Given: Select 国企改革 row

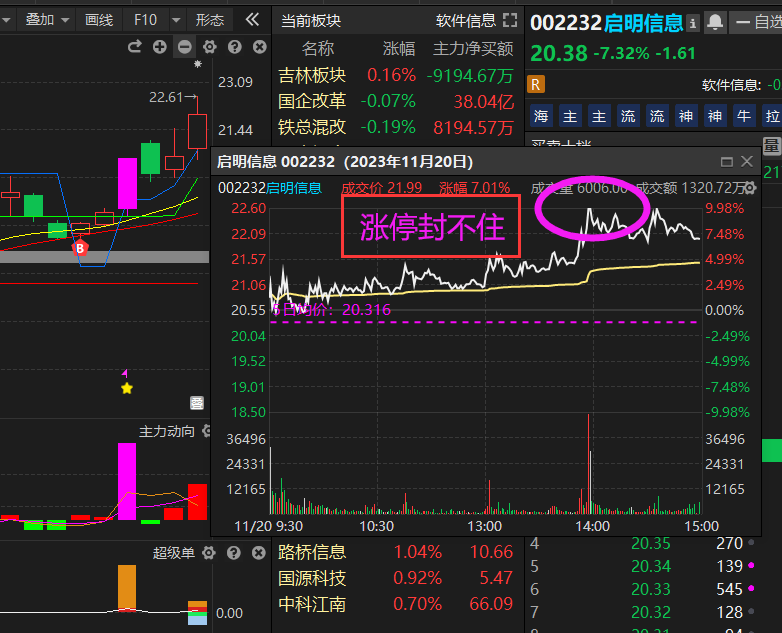Looking at the screenshot, I should click(x=396, y=101).
